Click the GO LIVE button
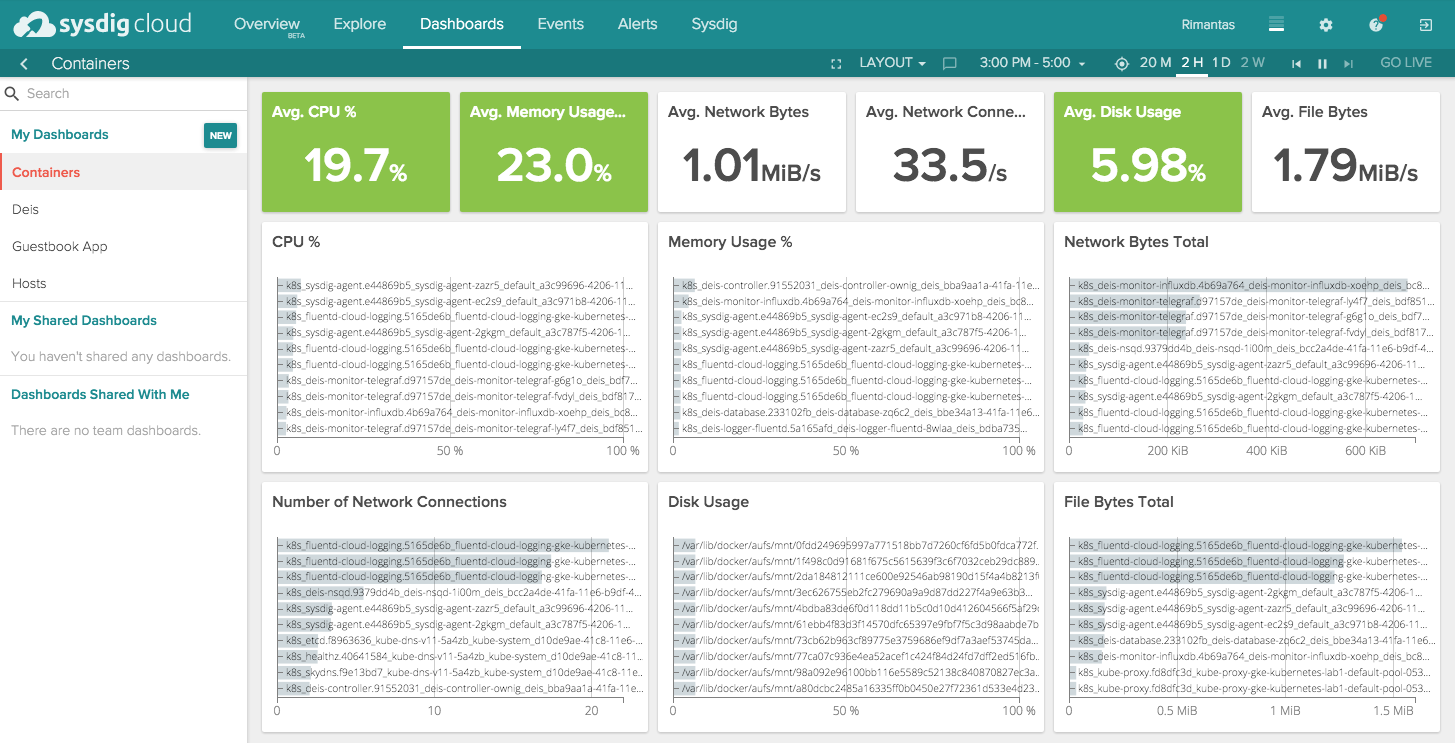This screenshot has height=743, width=1455. pos(1406,62)
